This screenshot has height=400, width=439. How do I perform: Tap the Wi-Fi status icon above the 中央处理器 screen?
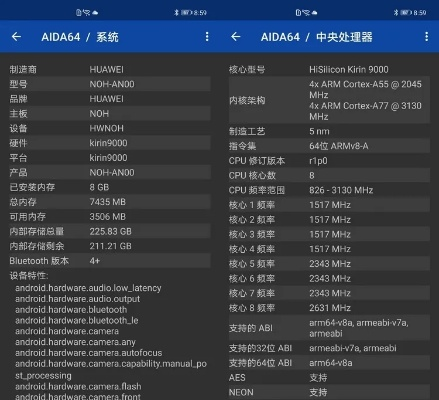click(x=306, y=13)
